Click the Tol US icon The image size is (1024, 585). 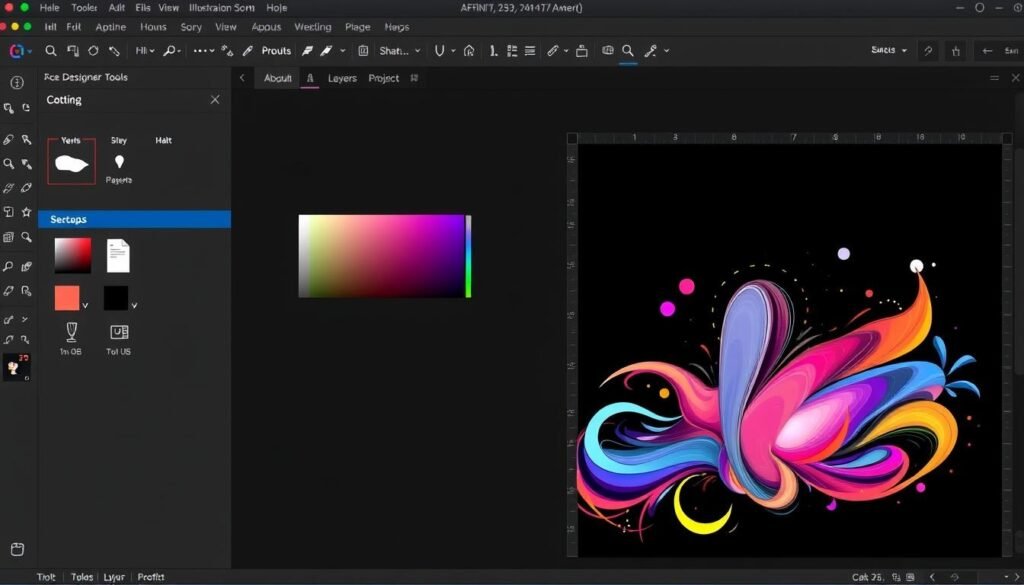(118, 332)
